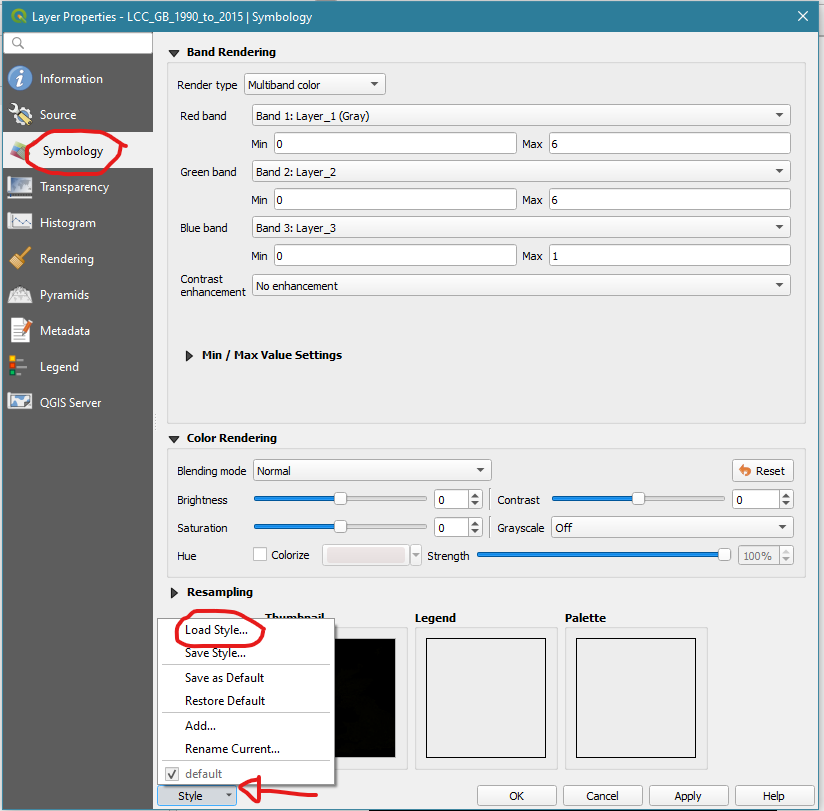
Task: Enable the Colorize checkbox
Action: (x=260, y=555)
